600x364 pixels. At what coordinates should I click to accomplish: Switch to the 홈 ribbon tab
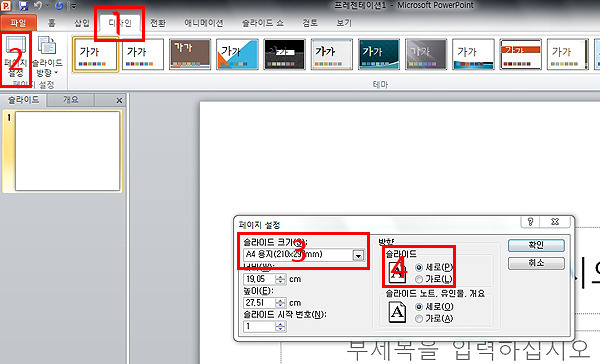(52, 23)
